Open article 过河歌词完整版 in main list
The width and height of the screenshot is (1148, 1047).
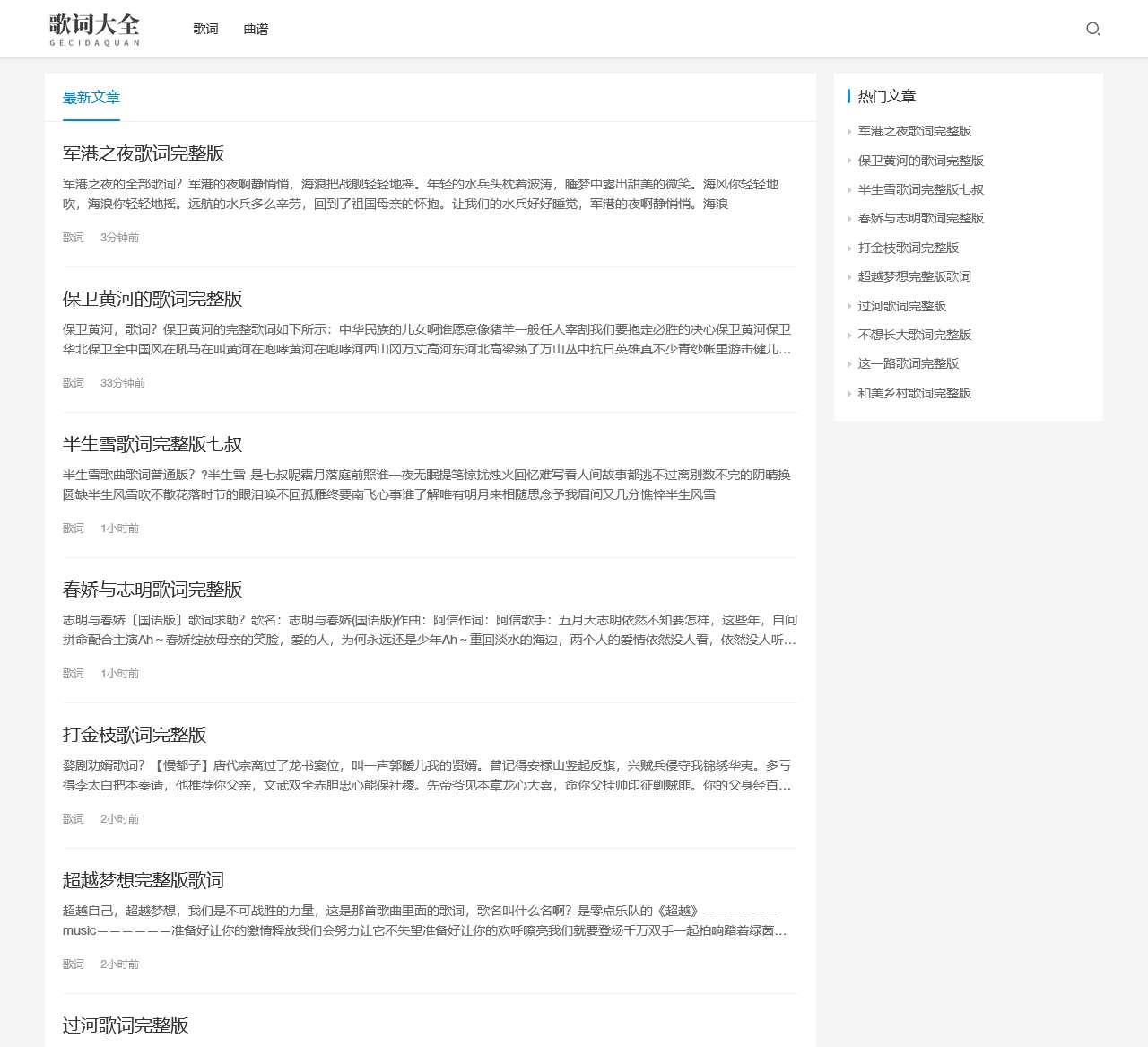(126, 1025)
